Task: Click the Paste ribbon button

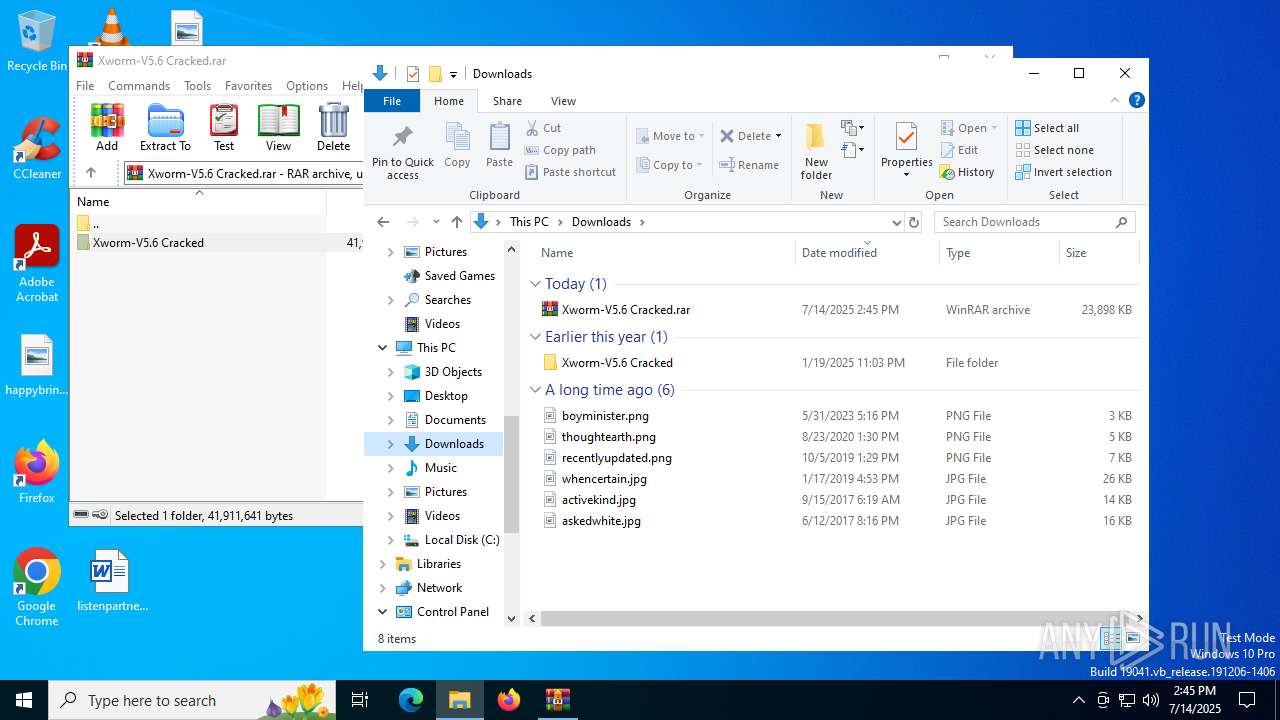Action: (499, 146)
